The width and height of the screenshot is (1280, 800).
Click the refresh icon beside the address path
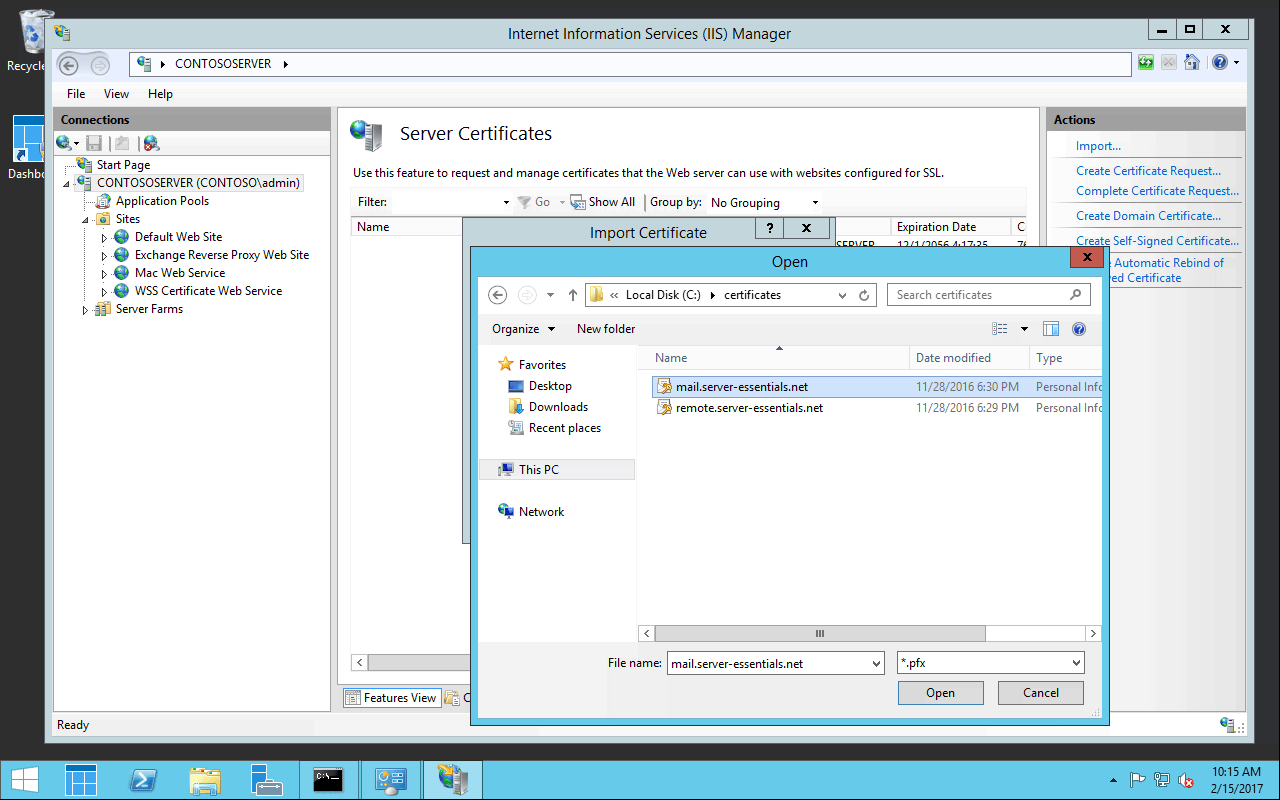pyautogui.click(x=865, y=295)
